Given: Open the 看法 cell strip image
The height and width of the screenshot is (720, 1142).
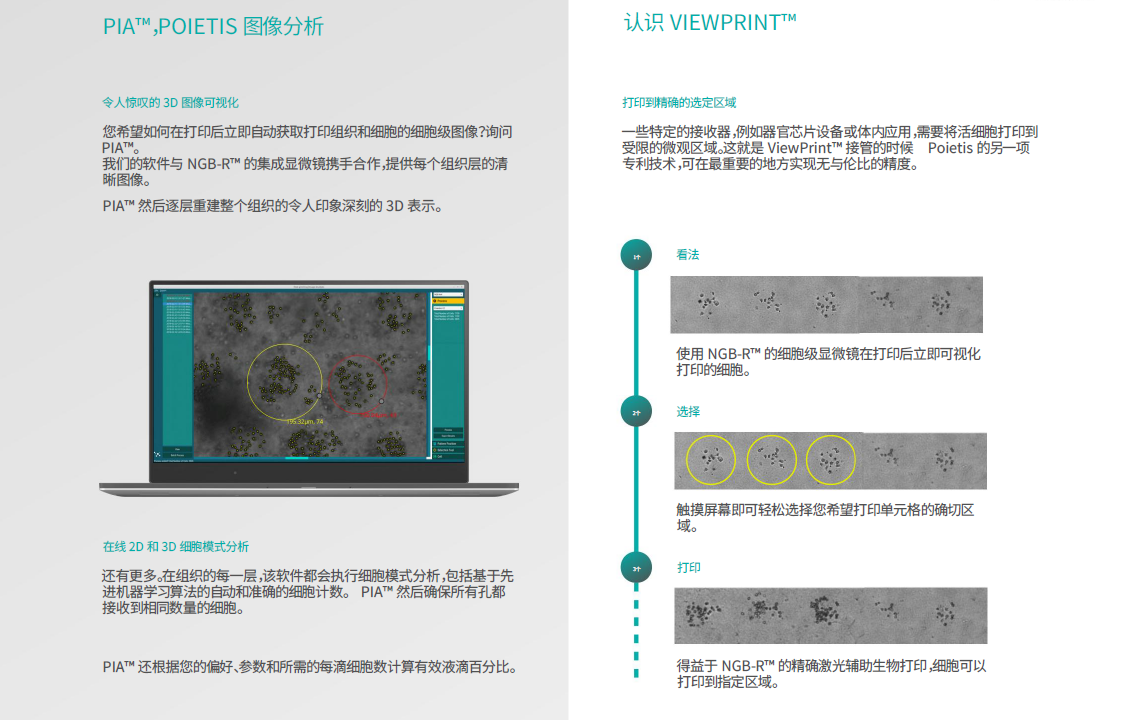Looking at the screenshot, I should pos(826,305).
